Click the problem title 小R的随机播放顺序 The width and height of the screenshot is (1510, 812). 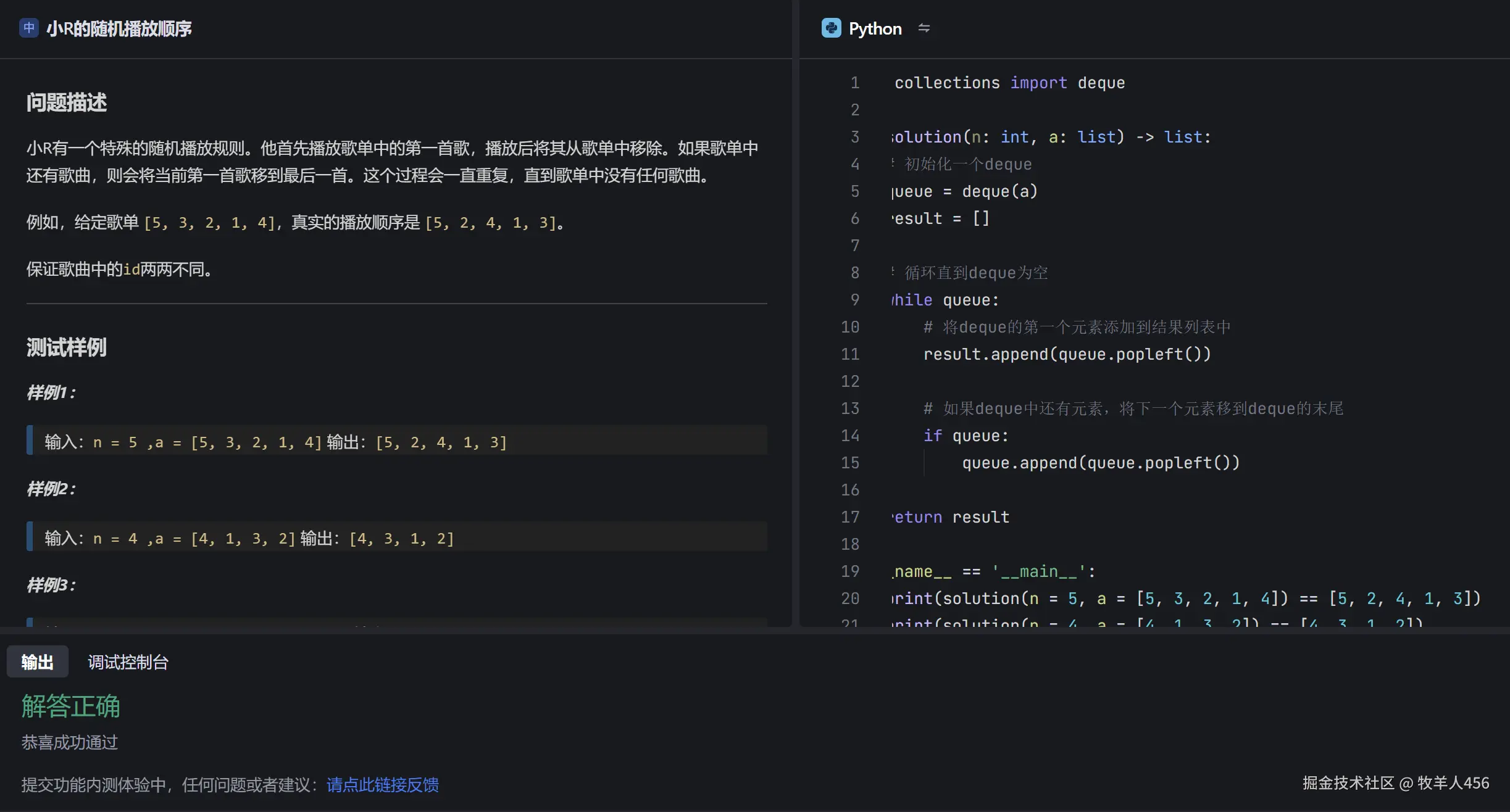[x=119, y=28]
